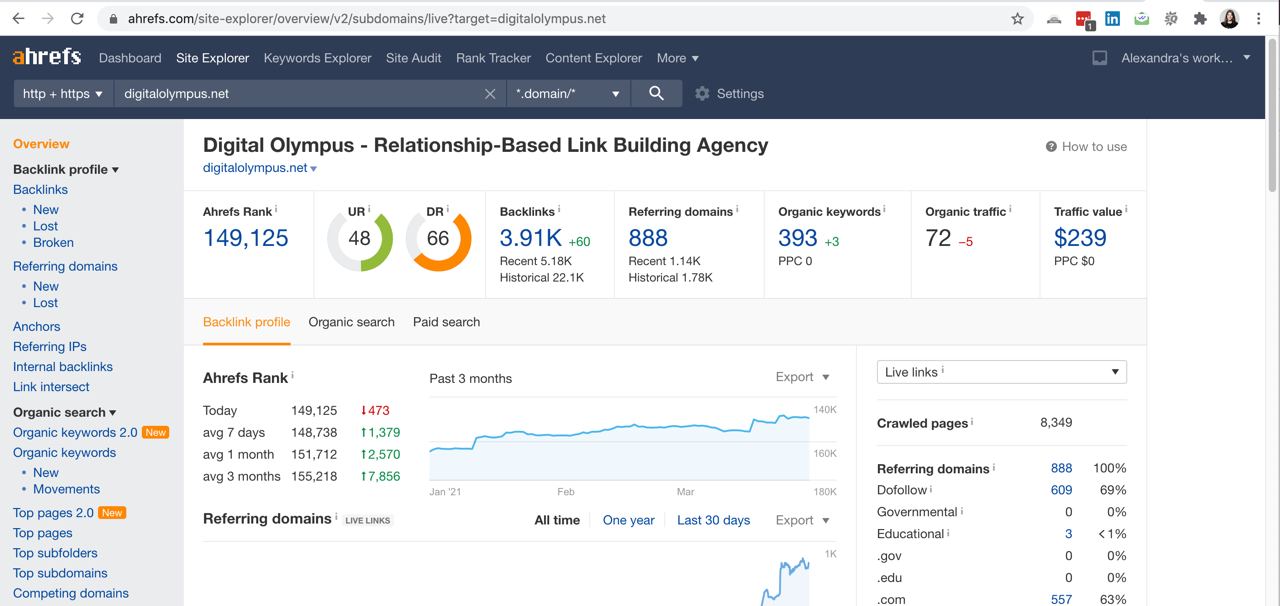Select the Backlink profile tab

click(247, 322)
